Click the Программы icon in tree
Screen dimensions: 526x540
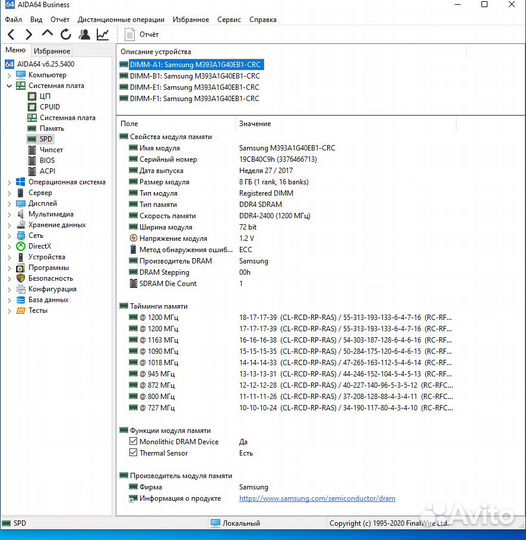pyautogui.click(x=21, y=268)
